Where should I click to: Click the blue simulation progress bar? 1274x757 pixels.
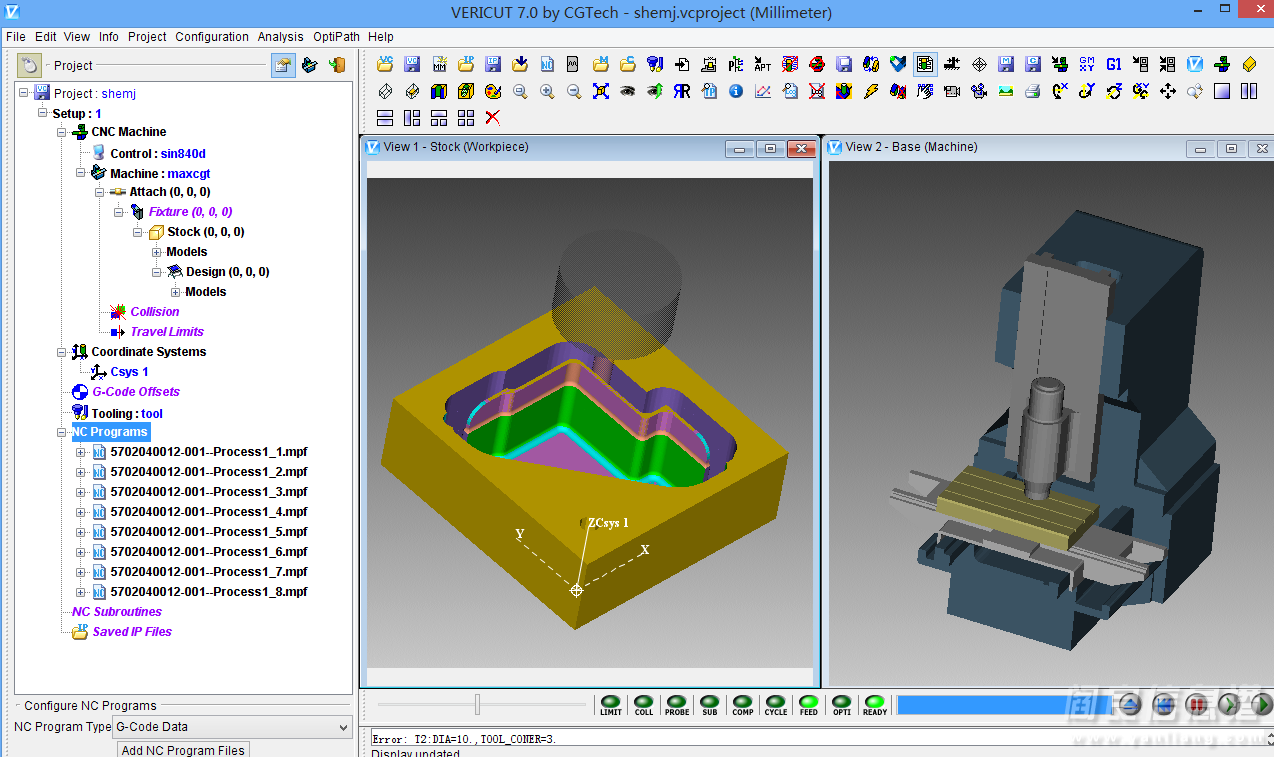pyautogui.click(x=1004, y=705)
